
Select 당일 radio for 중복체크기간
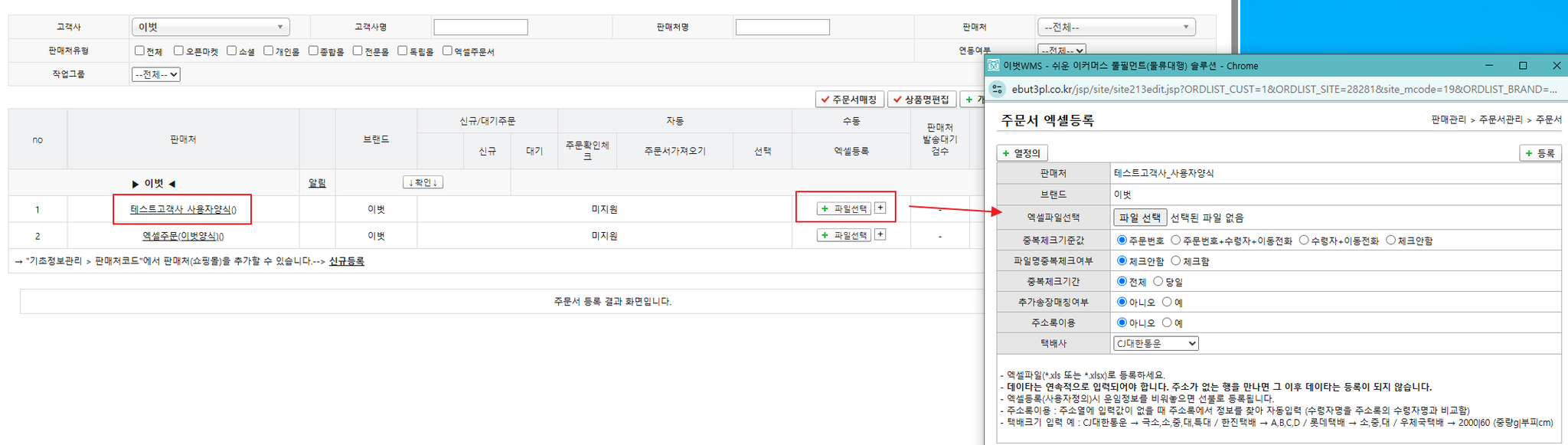1158,281
